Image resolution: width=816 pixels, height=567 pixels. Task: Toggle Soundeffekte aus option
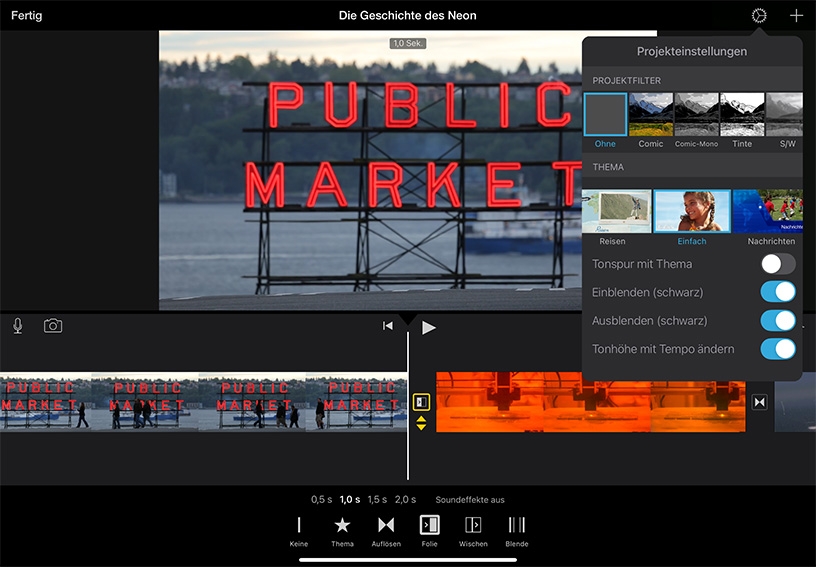click(470, 500)
